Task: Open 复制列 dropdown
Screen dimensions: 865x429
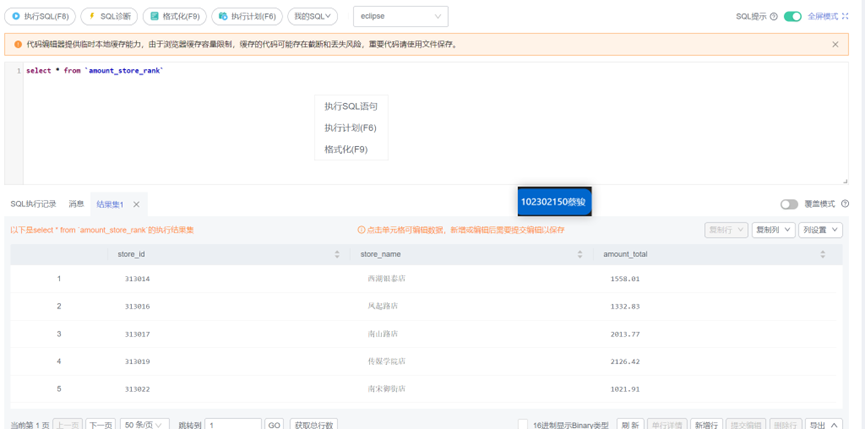Action: pyautogui.click(x=773, y=230)
